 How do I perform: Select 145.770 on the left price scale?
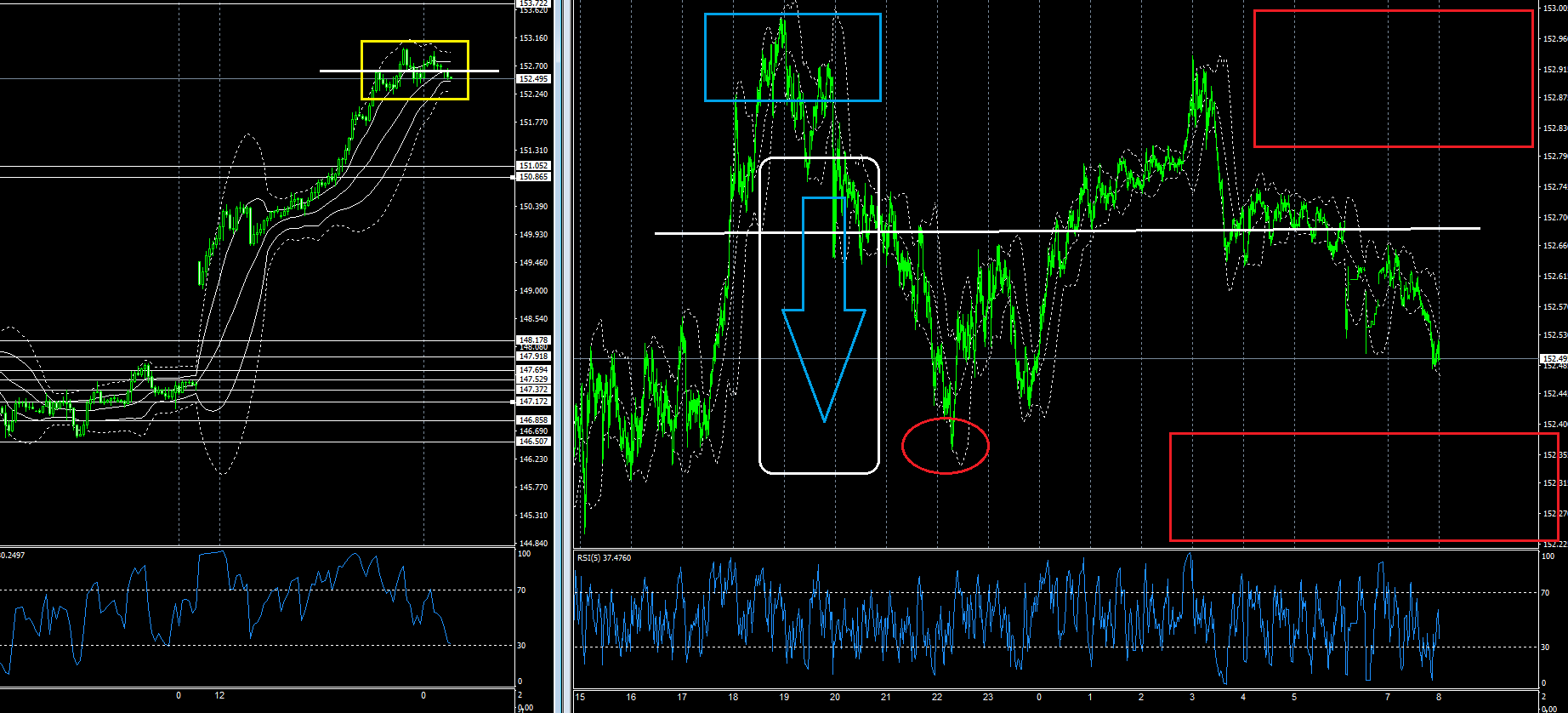click(x=534, y=488)
